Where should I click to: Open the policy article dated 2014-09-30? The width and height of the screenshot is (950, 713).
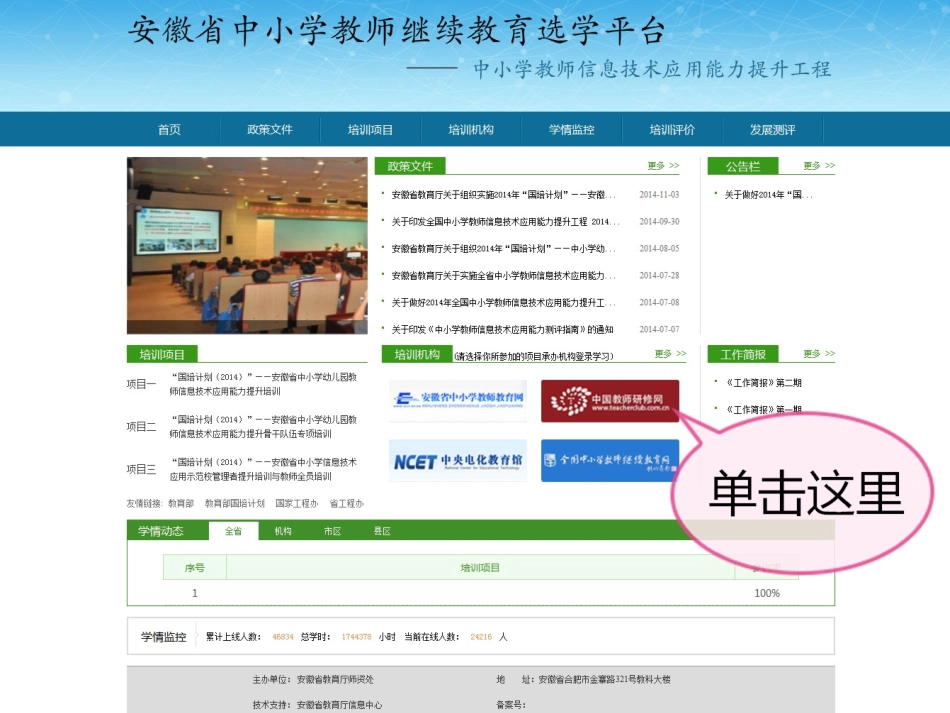click(x=505, y=222)
